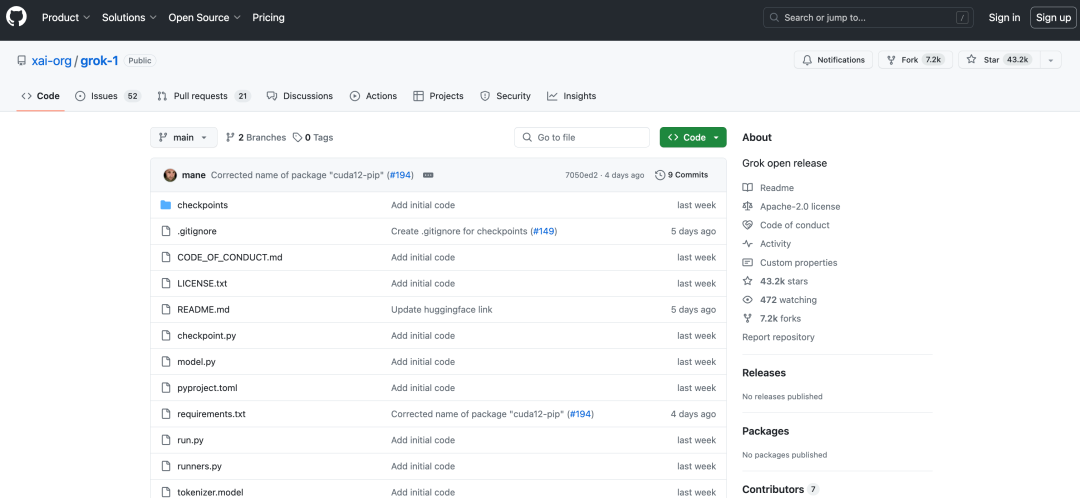Open the mane author name link
1080x498 pixels.
click(x=194, y=175)
